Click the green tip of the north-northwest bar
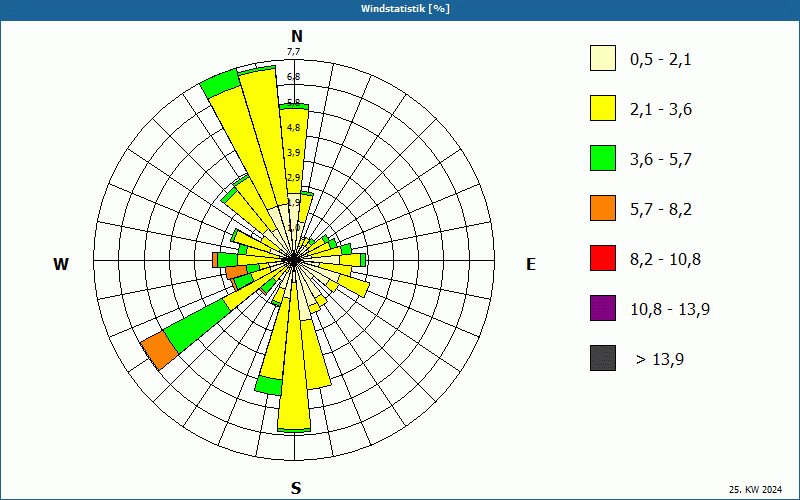This screenshot has width=800, height=500. pos(220,83)
